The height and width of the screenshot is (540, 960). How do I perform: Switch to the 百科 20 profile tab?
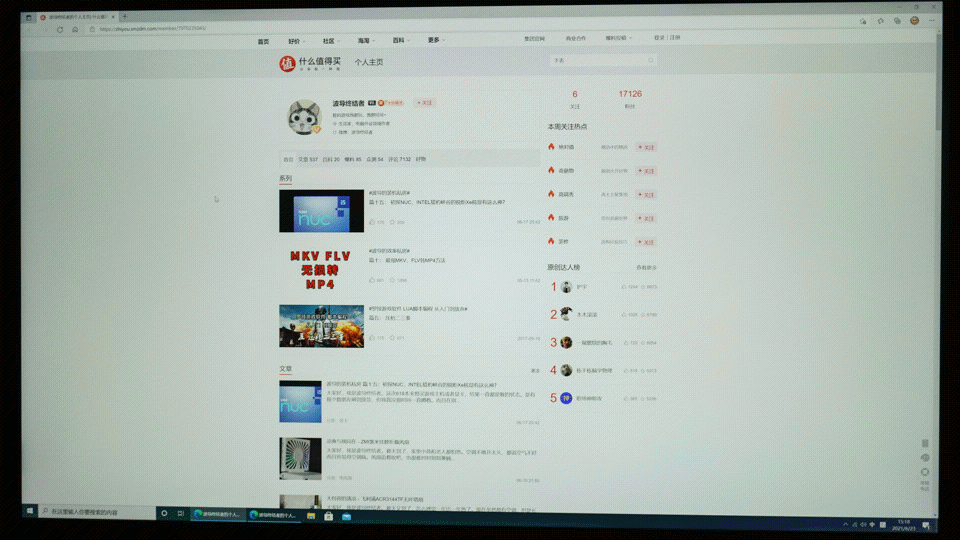tap(331, 159)
